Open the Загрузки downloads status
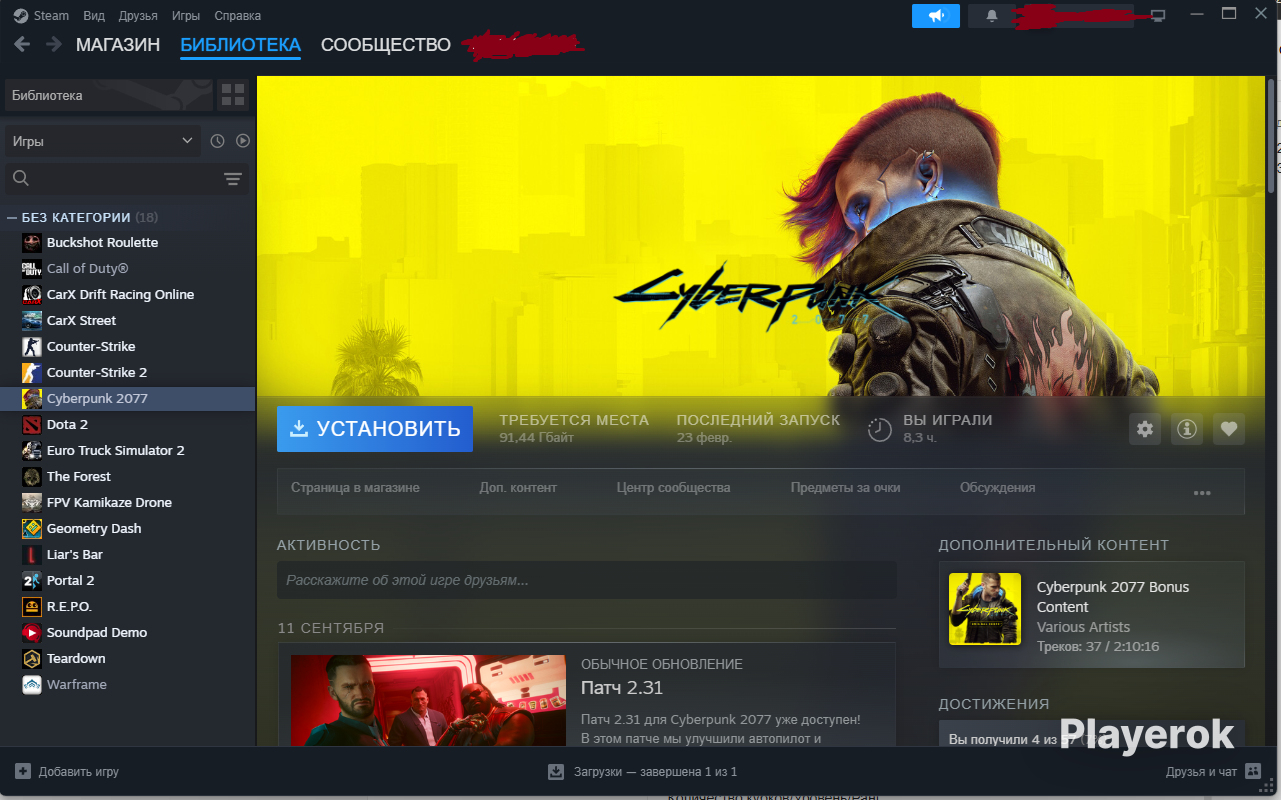The image size is (1281, 800). coord(642,772)
